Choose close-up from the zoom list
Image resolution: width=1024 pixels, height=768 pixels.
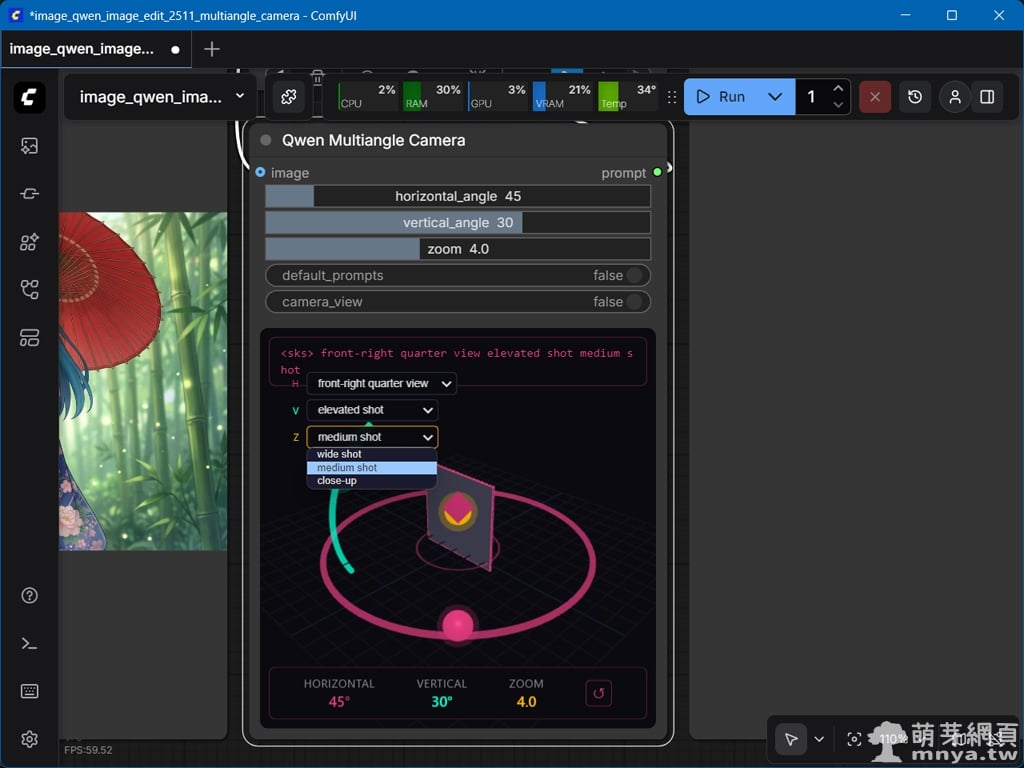tap(337, 481)
